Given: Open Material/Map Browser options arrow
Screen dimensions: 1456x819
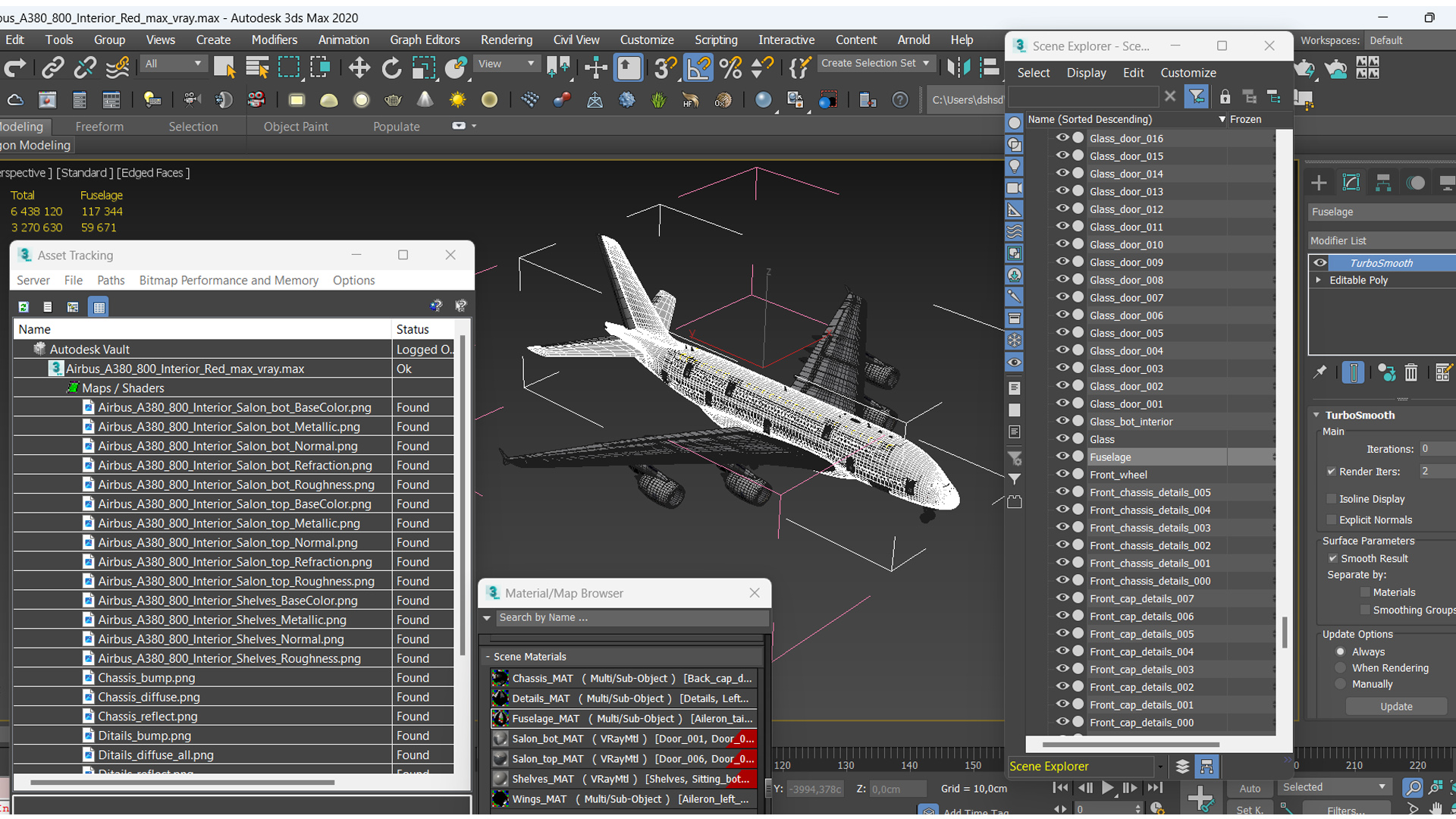Looking at the screenshot, I should [487, 618].
